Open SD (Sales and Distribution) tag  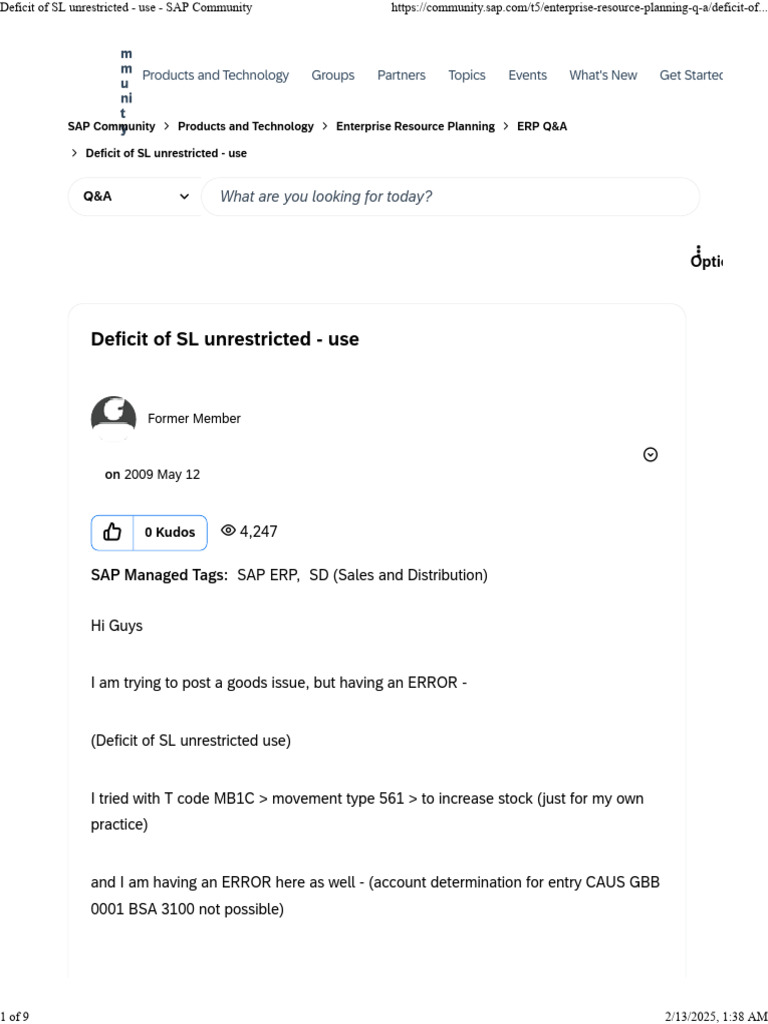(398, 575)
